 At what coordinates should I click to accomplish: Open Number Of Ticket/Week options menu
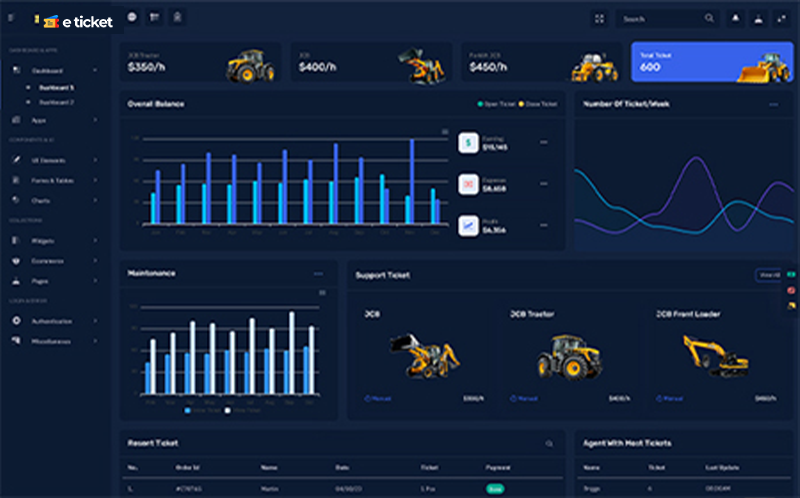click(x=773, y=105)
